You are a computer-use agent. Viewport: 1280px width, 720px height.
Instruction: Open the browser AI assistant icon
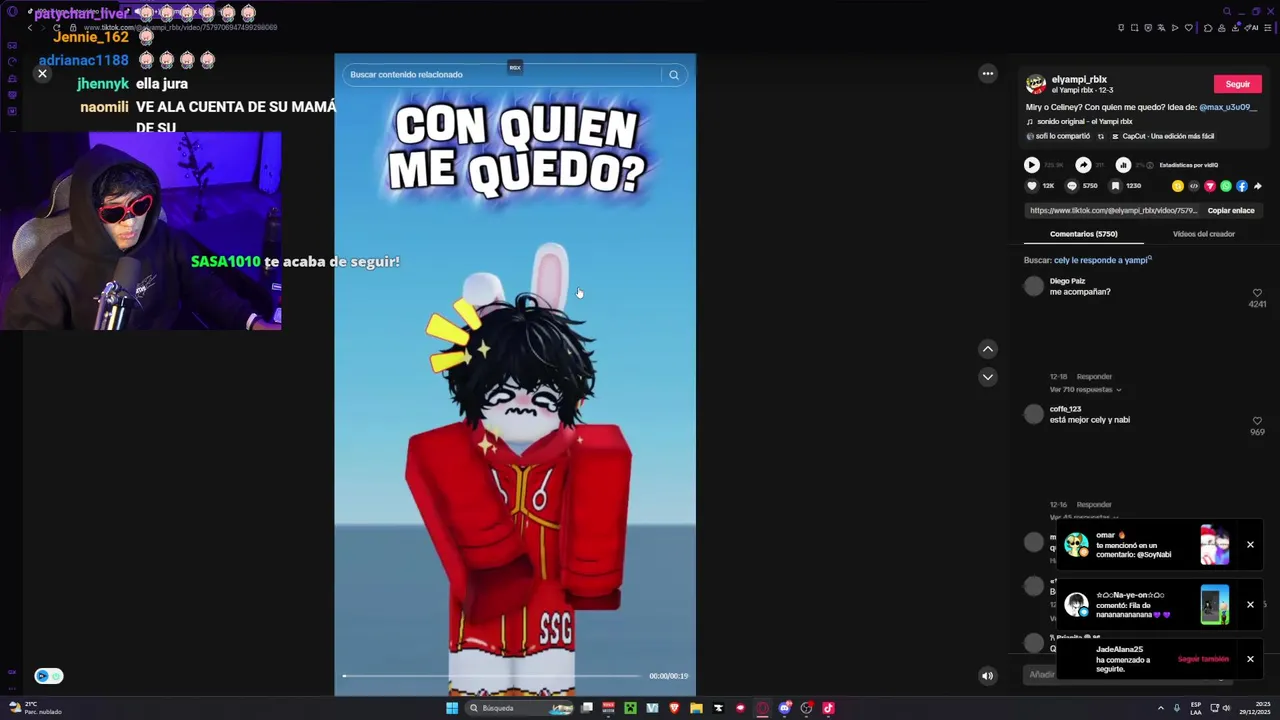point(1251,28)
